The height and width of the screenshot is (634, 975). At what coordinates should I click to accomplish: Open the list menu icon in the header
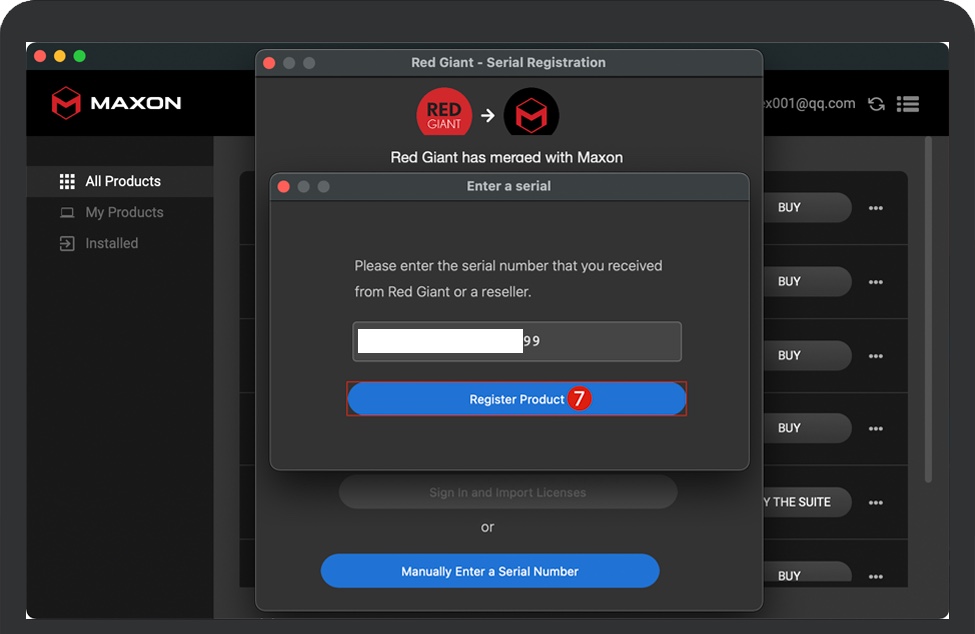pos(908,104)
